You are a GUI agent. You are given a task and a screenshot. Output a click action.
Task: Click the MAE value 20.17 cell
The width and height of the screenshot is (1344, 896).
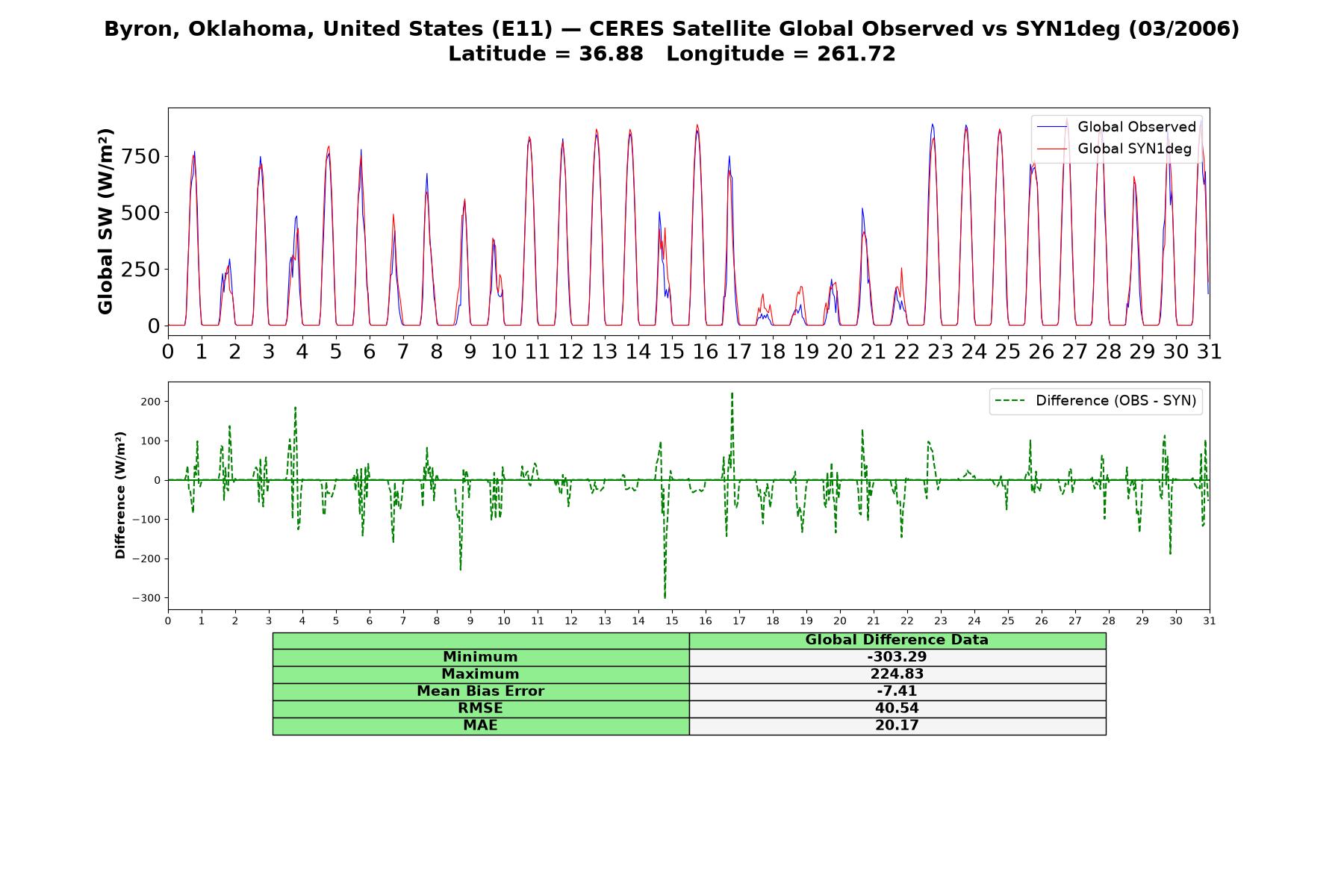(x=897, y=726)
